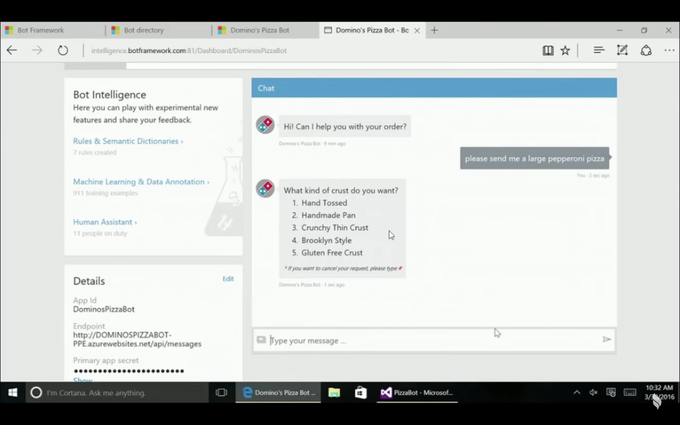680x425 pixels.
Task: Open the touch keyboard tray icon
Action: click(x=630, y=392)
